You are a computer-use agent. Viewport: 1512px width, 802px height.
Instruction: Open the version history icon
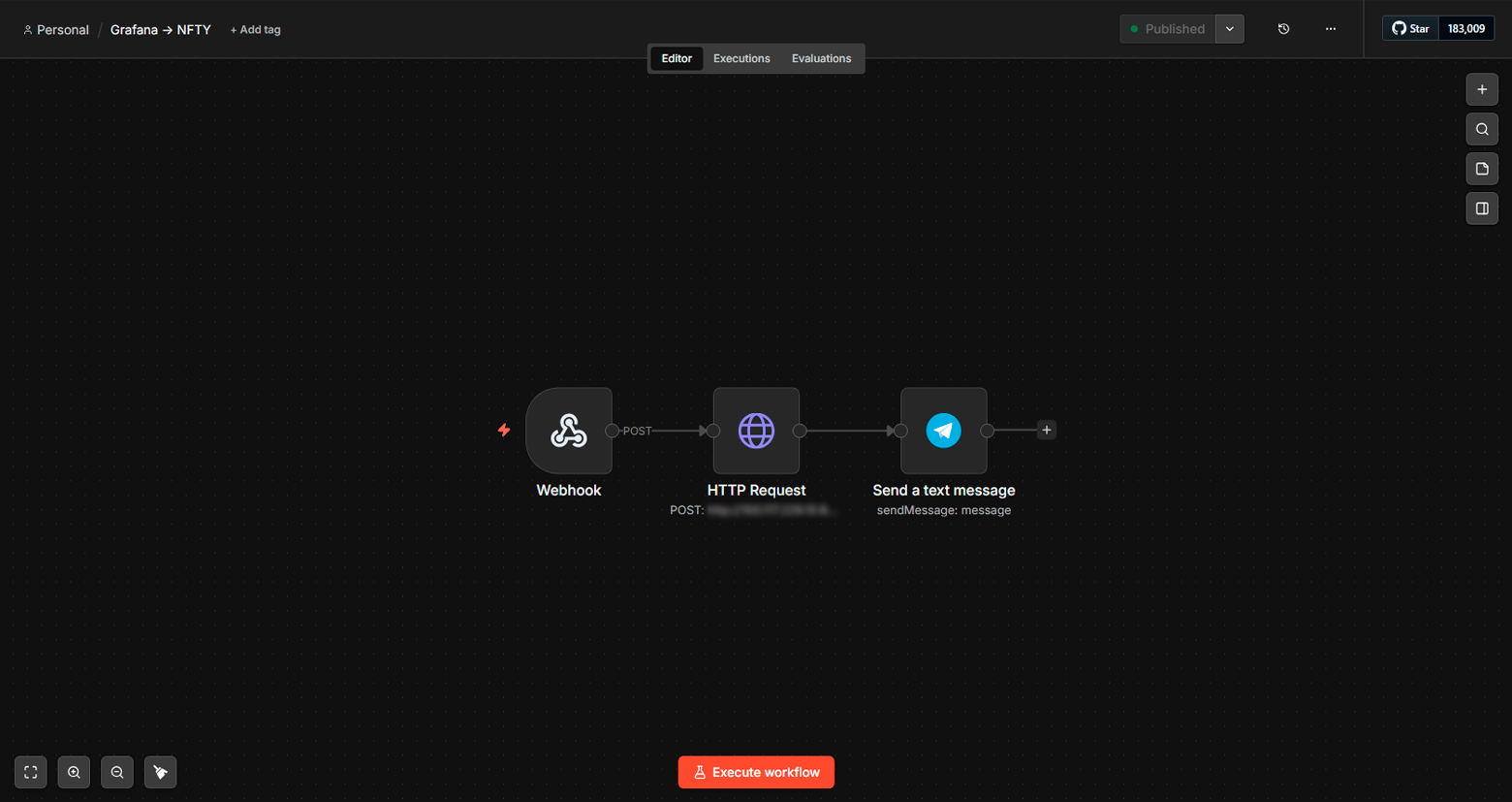(1283, 28)
